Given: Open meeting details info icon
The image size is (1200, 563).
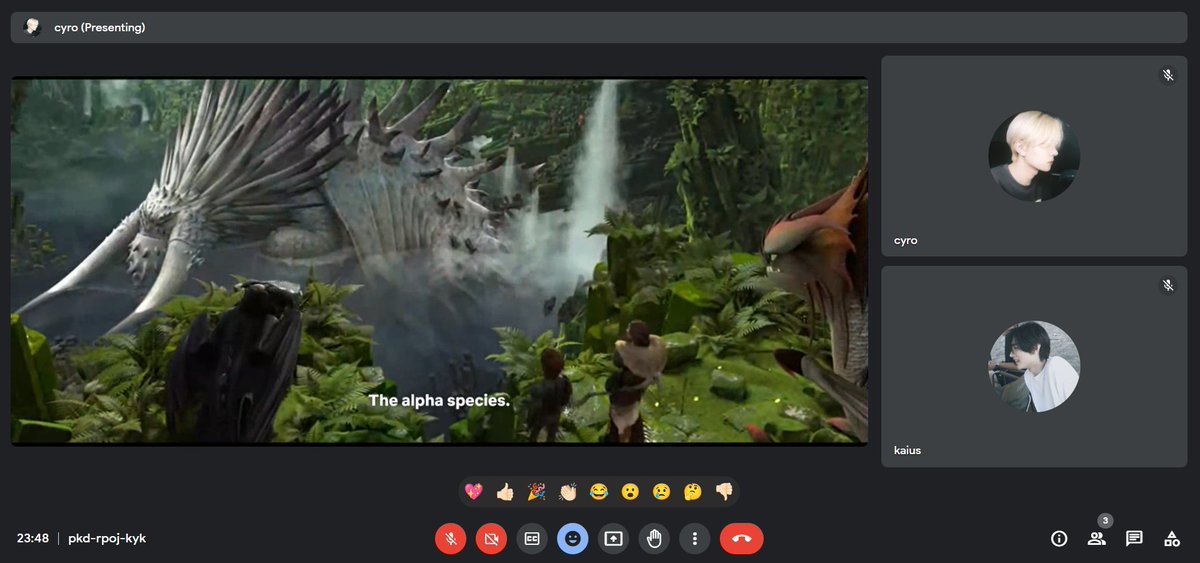Looking at the screenshot, I should (1059, 538).
